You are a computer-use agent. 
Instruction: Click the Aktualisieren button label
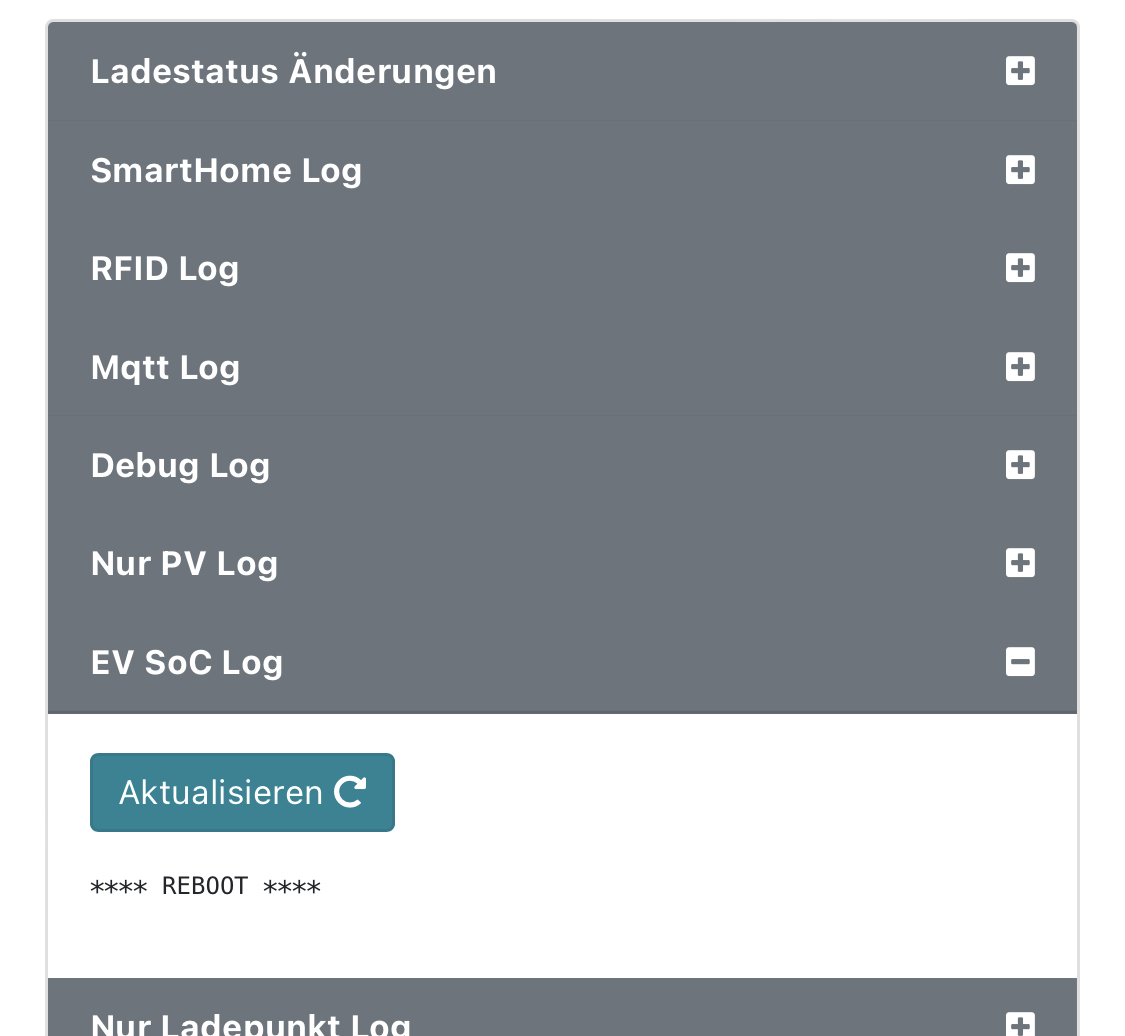point(220,793)
